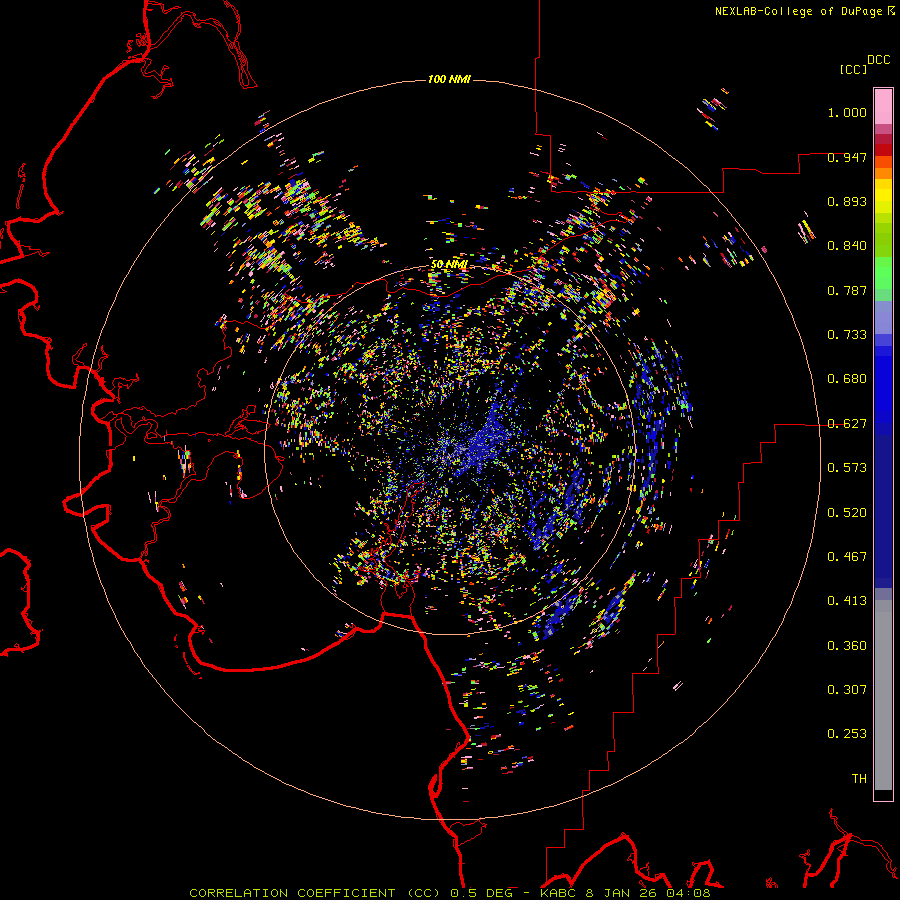The width and height of the screenshot is (900, 900).
Task: Pick the gray segment of the color bar
Action: click(x=883, y=695)
